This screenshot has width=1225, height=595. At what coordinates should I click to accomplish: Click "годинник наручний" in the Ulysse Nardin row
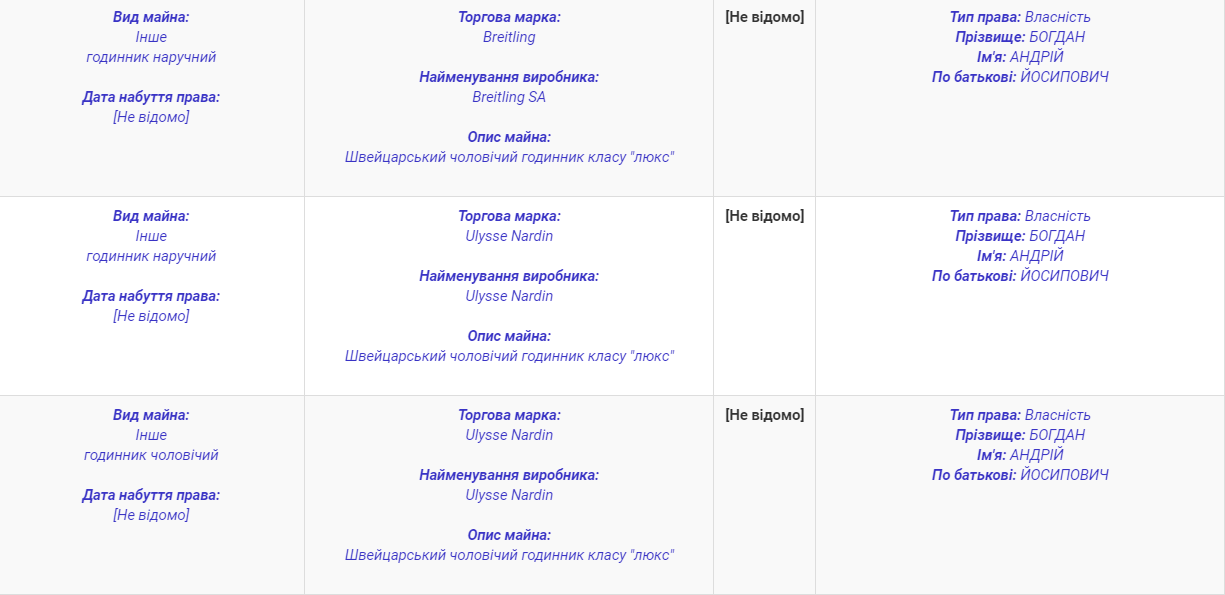coord(151,256)
